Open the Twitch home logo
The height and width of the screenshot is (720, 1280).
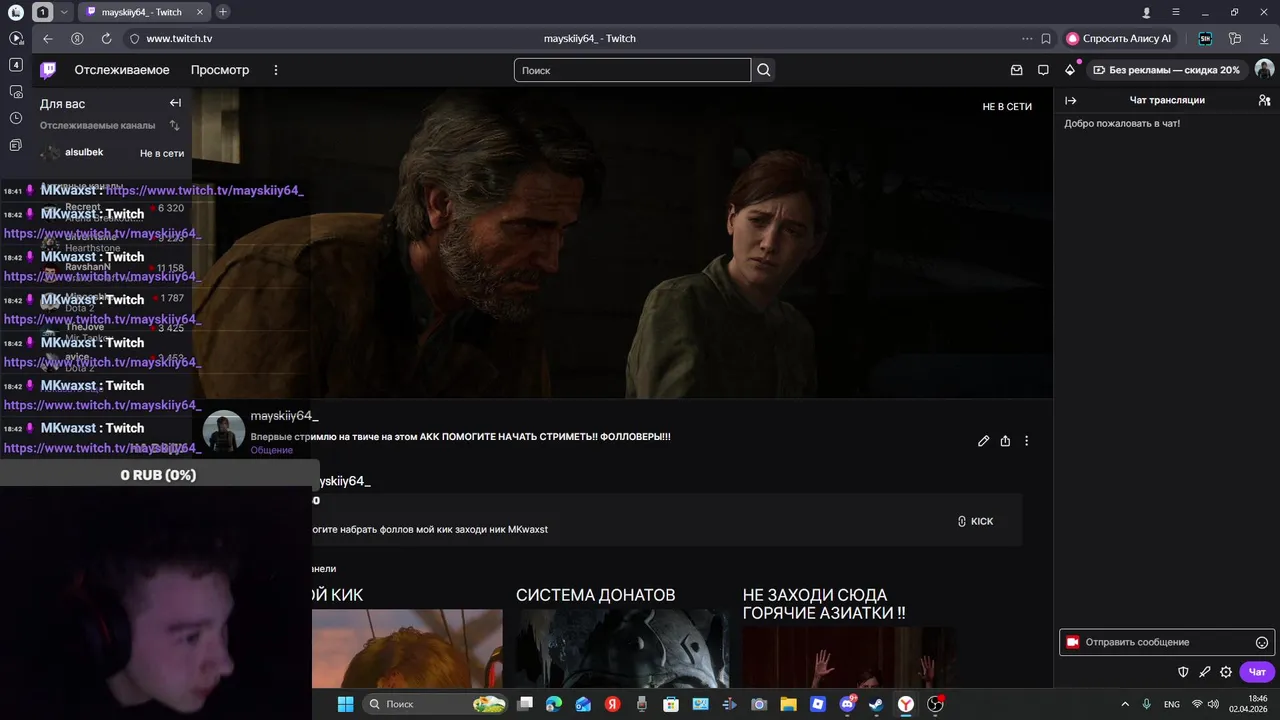point(48,70)
